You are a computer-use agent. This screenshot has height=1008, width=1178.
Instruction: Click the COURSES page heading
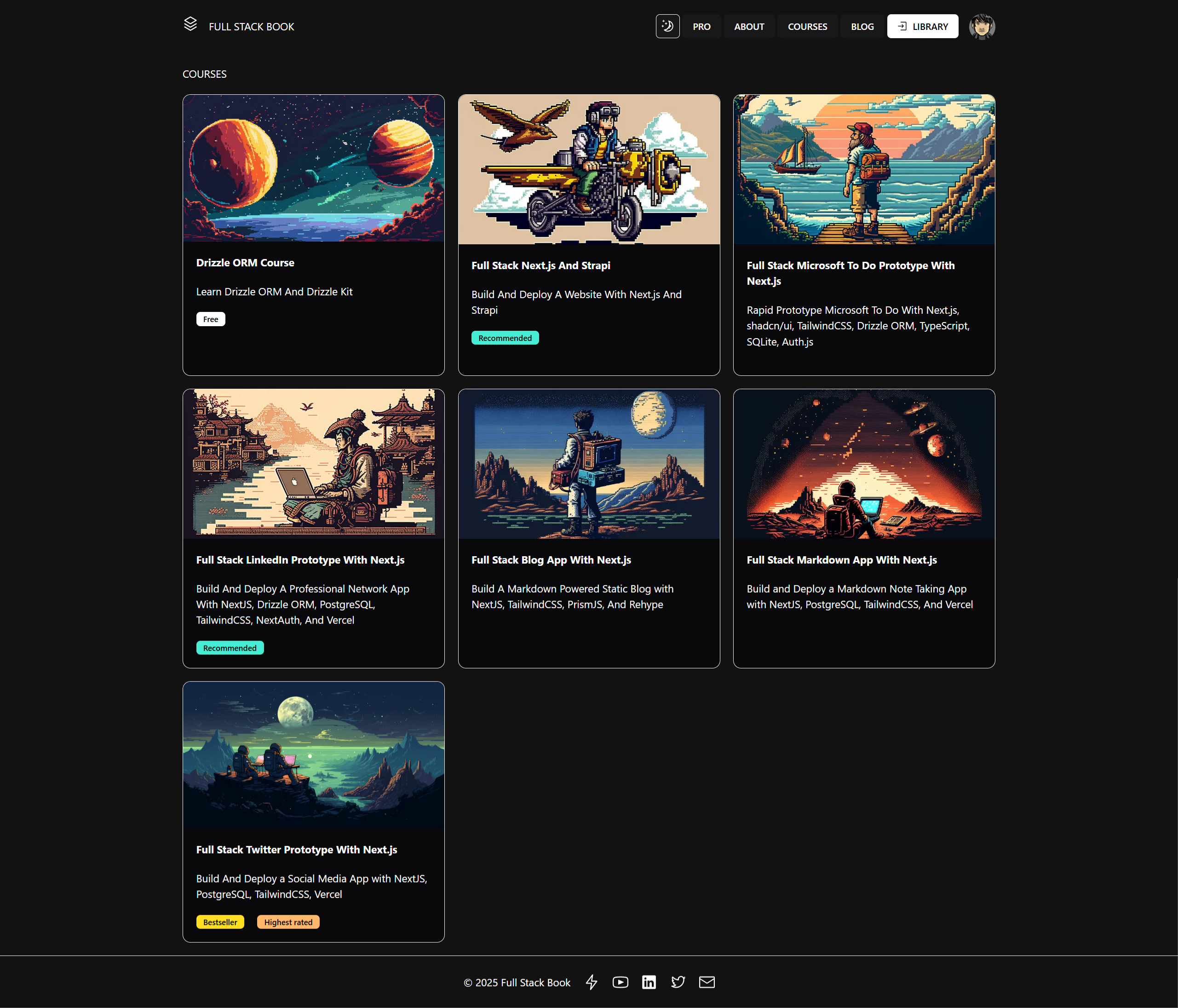[205, 75]
